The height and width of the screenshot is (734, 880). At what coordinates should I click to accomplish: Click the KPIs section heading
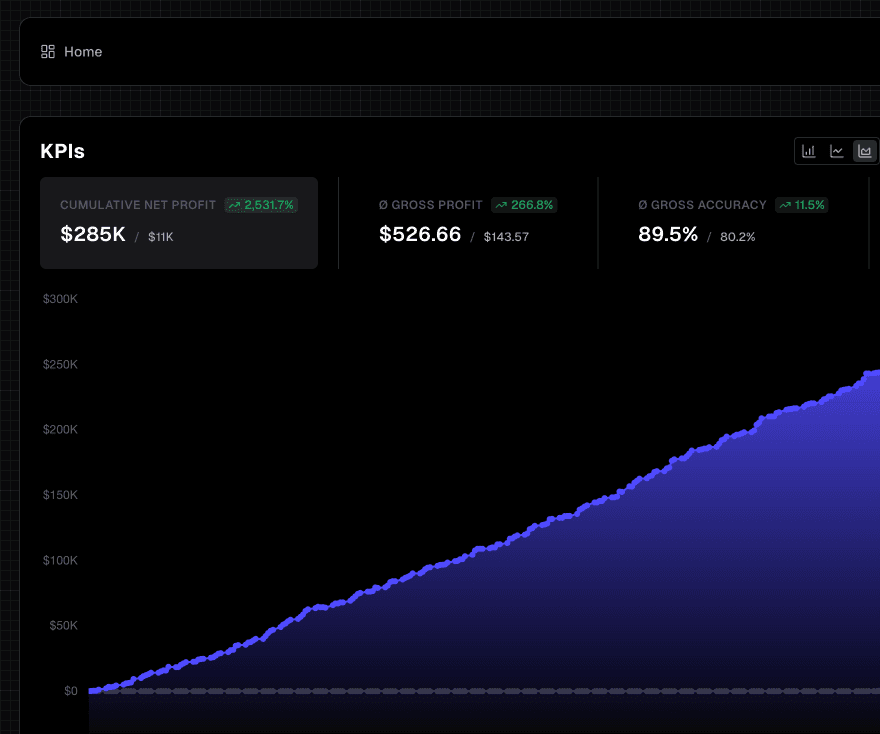tap(62, 151)
